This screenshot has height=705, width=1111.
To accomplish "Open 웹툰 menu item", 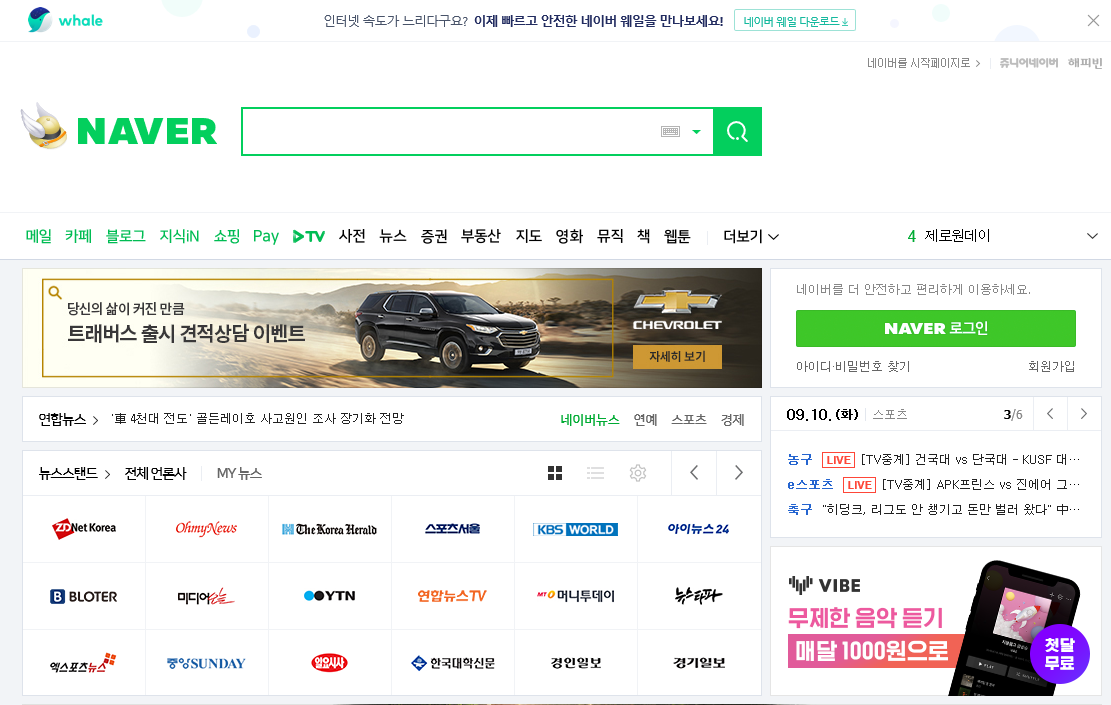I will pyautogui.click(x=677, y=236).
